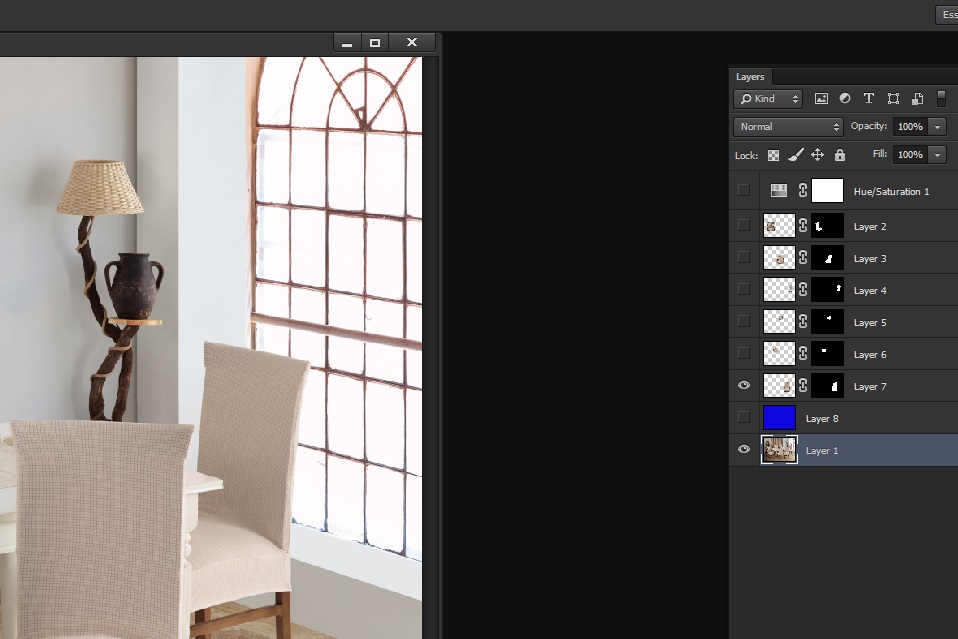Open the Normal blend mode dropdown

click(788, 126)
